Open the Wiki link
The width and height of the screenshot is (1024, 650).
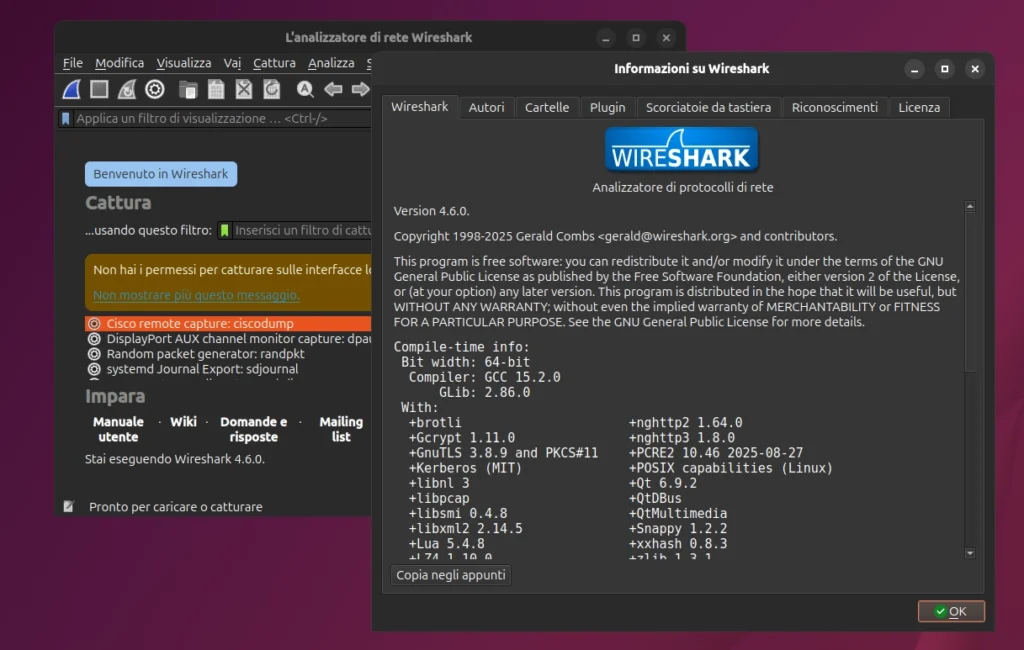pos(183,422)
